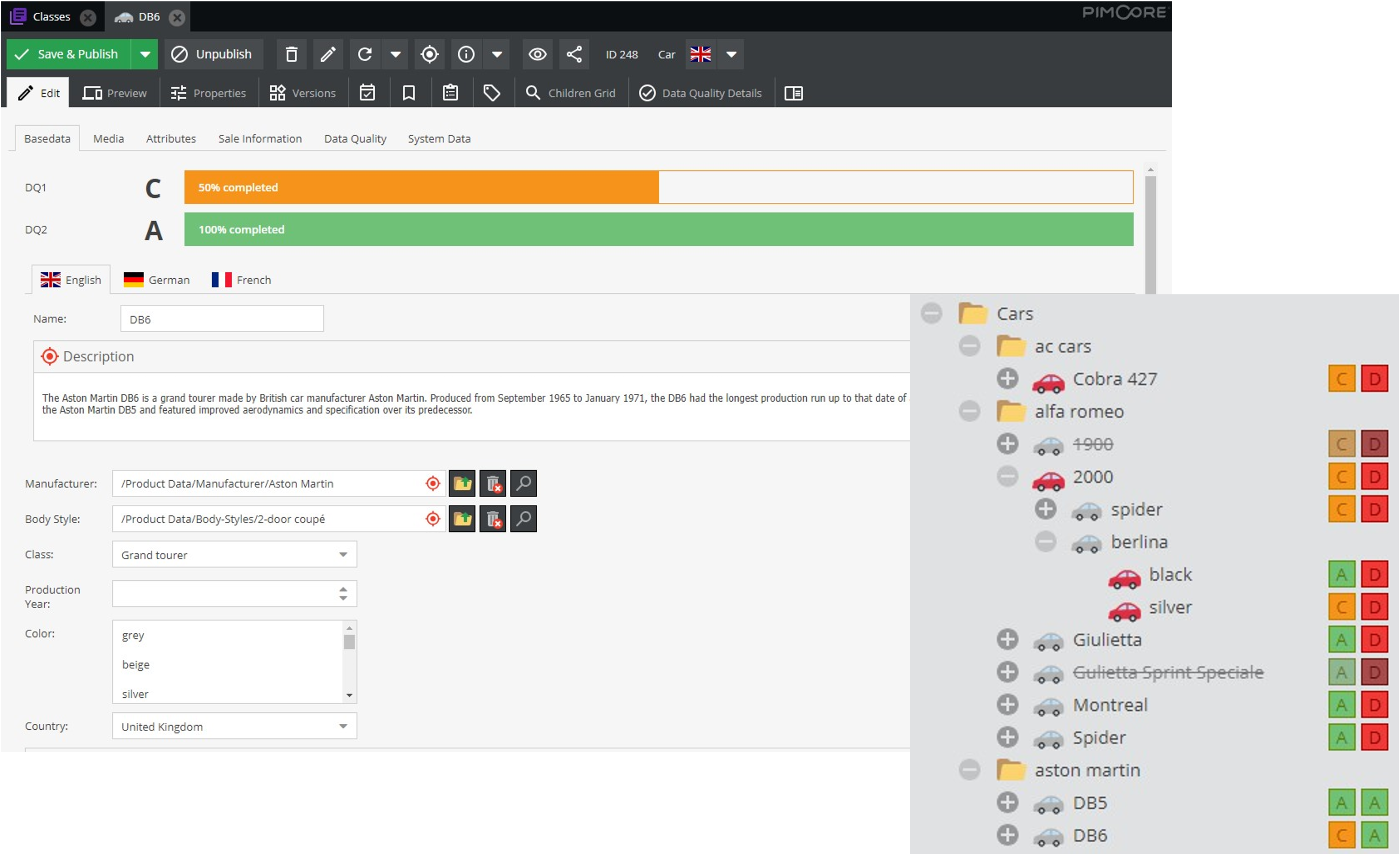The width and height of the screenshot is (1400, 855).
Task: Click the Body Style delete trash icon
Action: point(493,519)
